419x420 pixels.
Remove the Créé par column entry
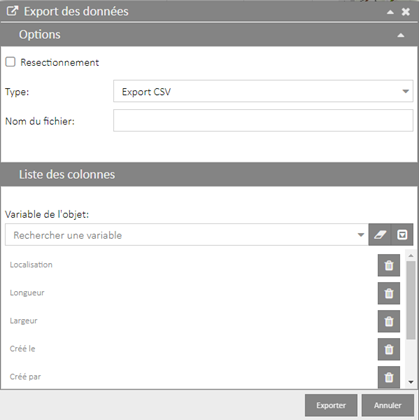(x=389, y=377)
